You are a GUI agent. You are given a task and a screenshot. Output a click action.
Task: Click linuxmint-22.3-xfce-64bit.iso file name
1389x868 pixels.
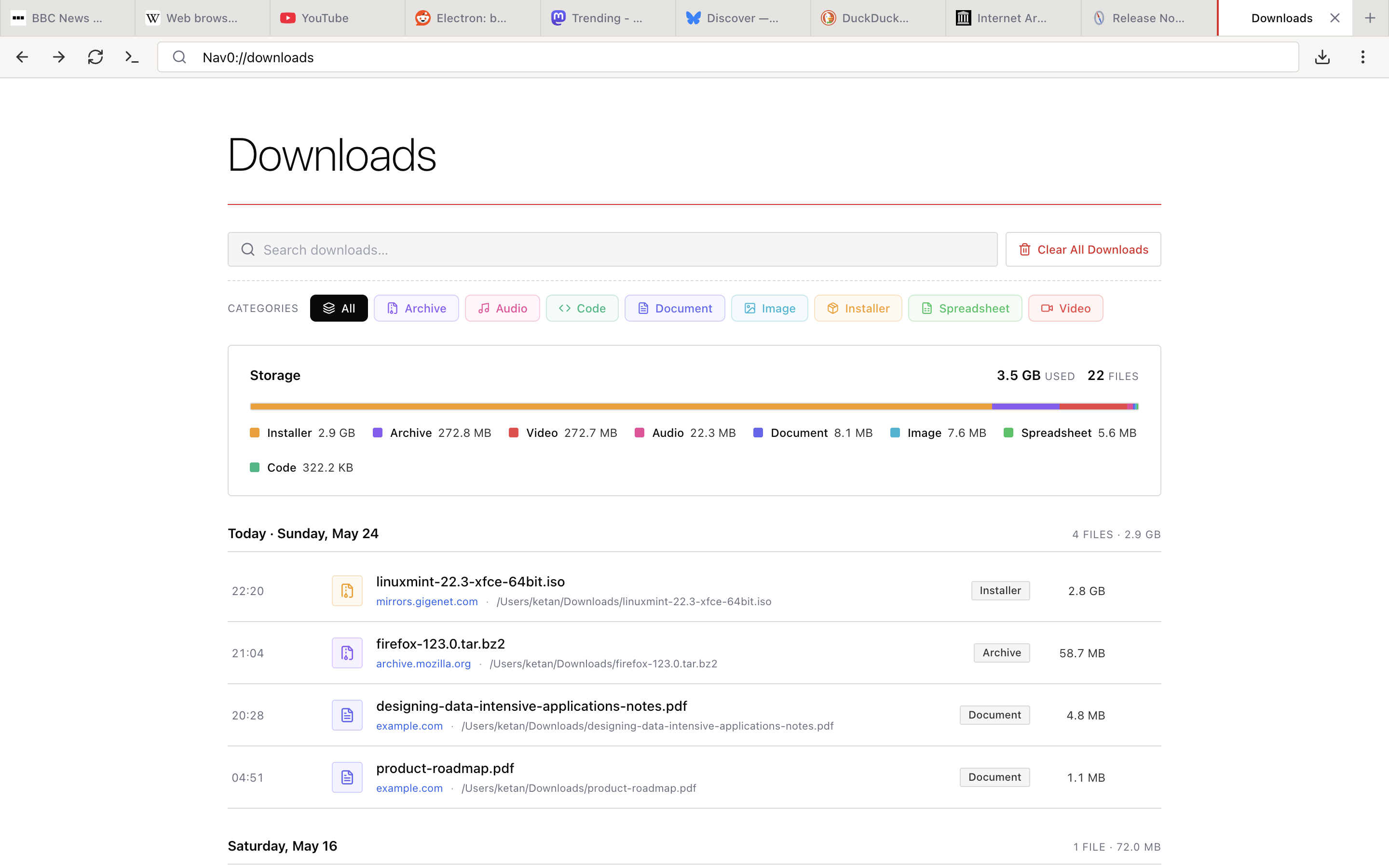tap(471, 582)
